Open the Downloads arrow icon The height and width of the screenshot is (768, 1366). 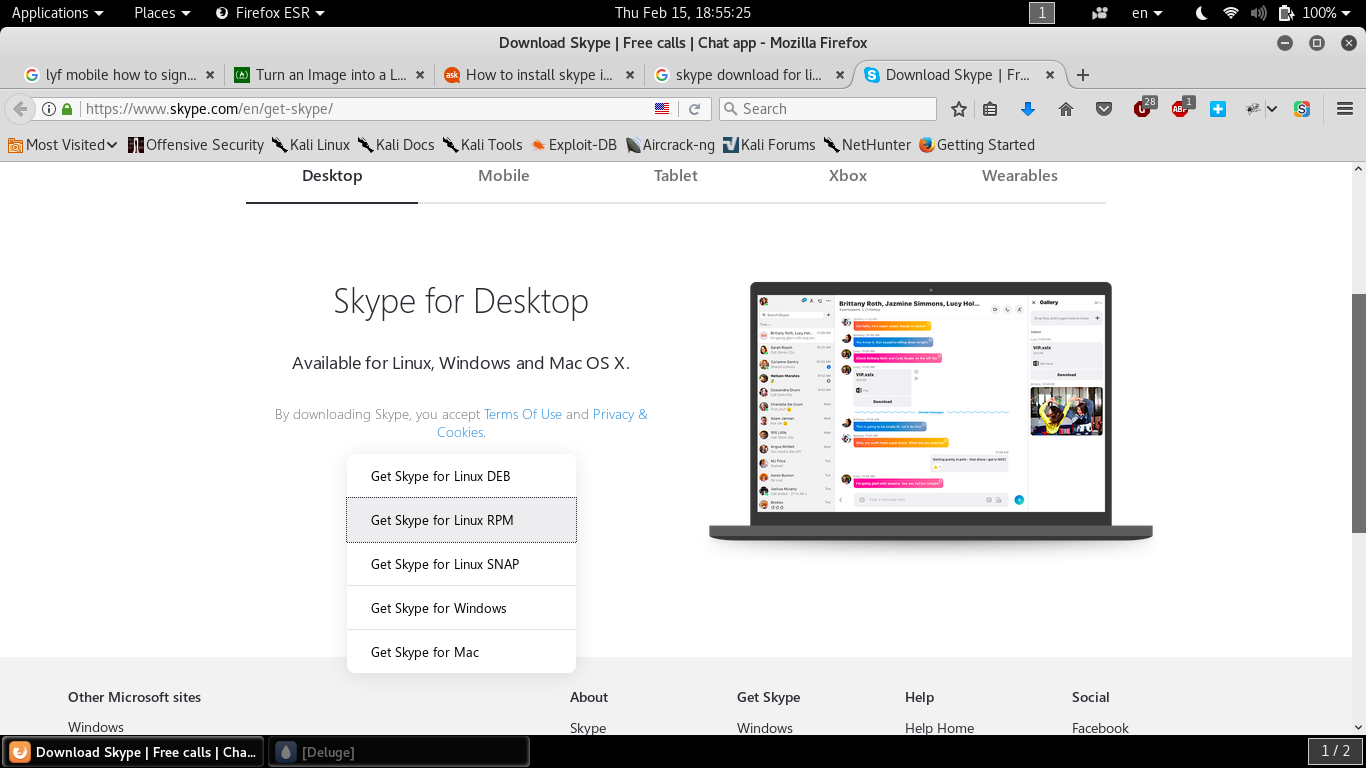(1027, 109)
